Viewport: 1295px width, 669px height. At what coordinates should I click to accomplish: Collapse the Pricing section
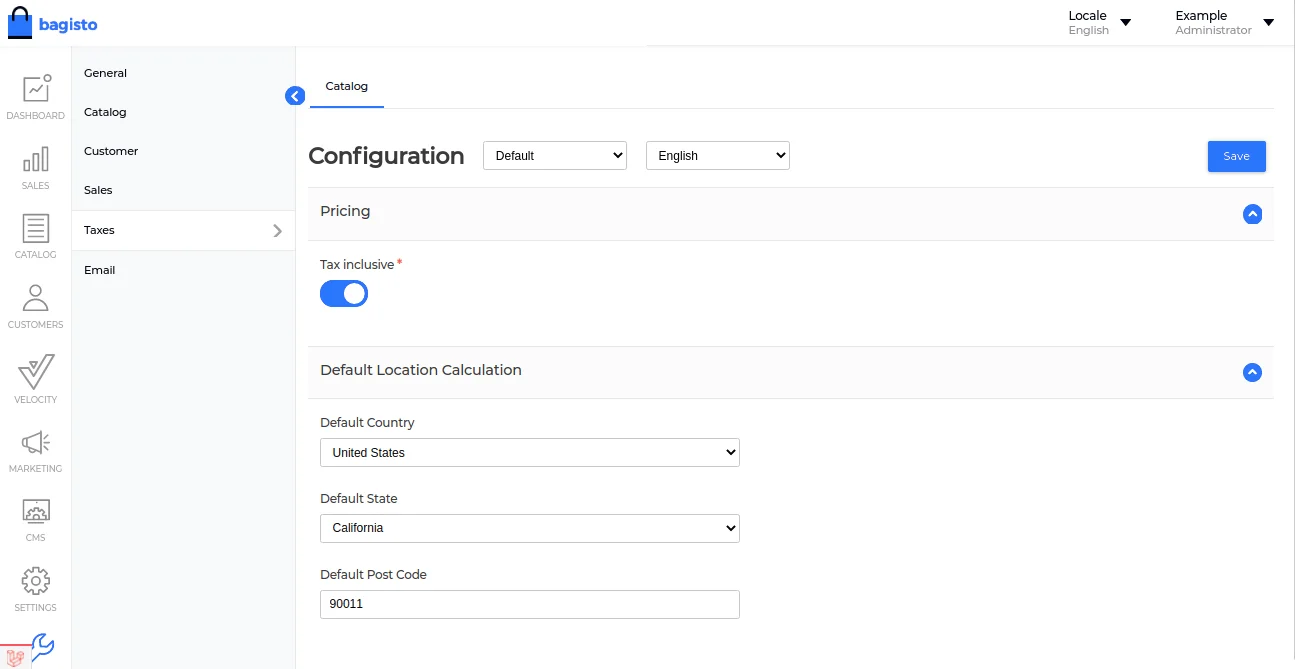(1252, 214)
